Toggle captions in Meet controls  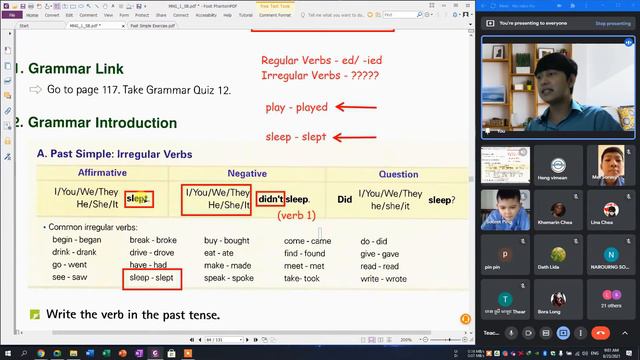(x=546, y=333)
